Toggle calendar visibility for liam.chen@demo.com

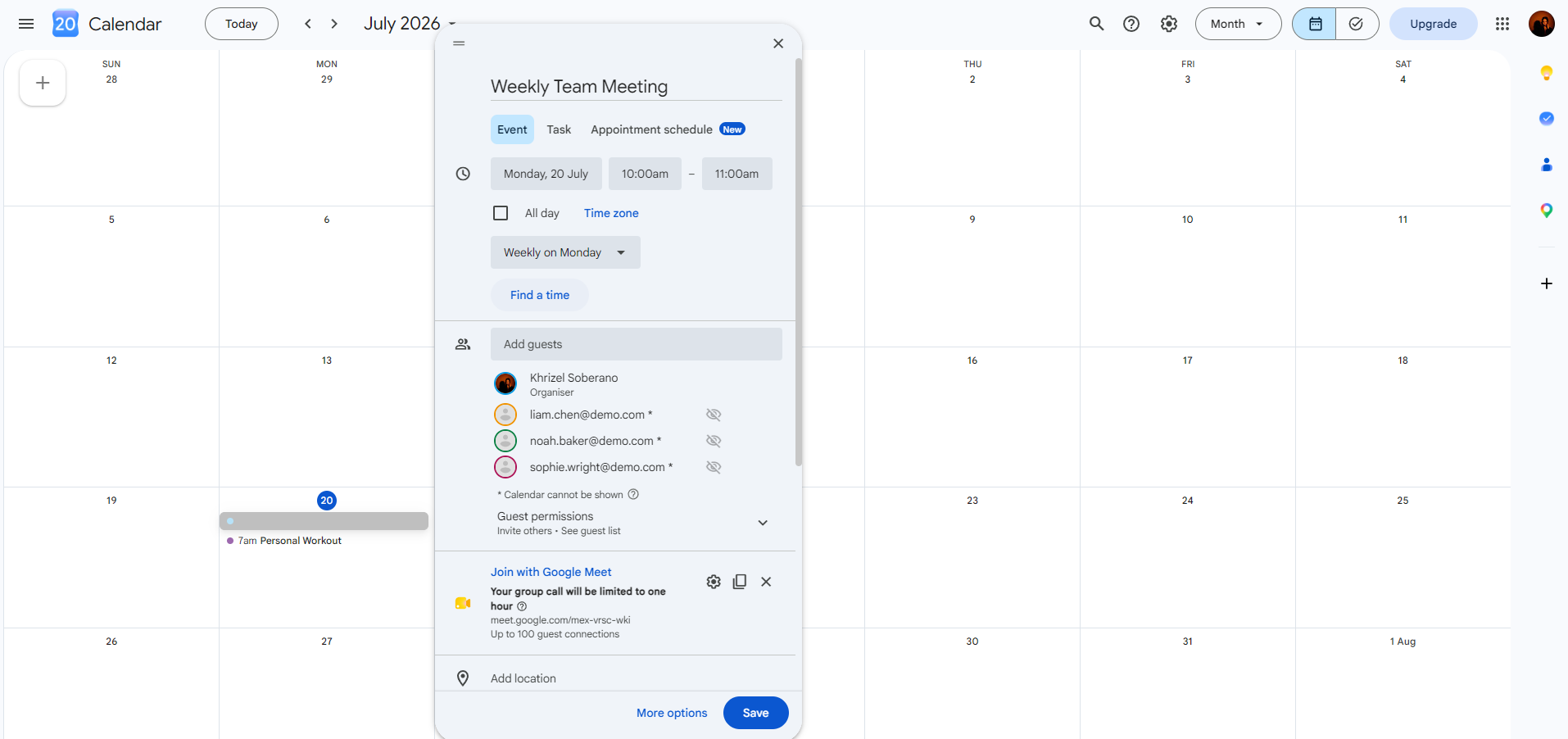pyautogui.click(x=714, y=415)
